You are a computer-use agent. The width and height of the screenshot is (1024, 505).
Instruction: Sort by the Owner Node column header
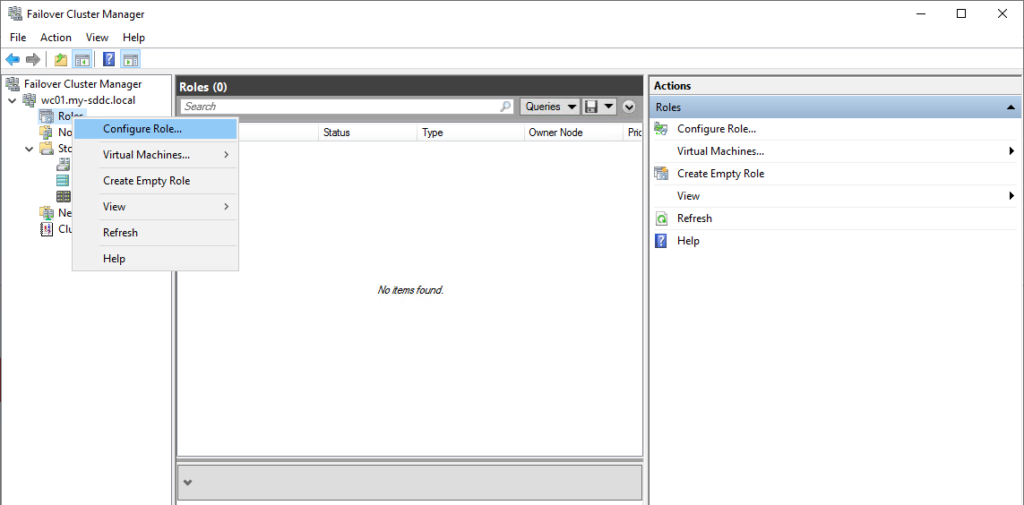coord(556,132)
